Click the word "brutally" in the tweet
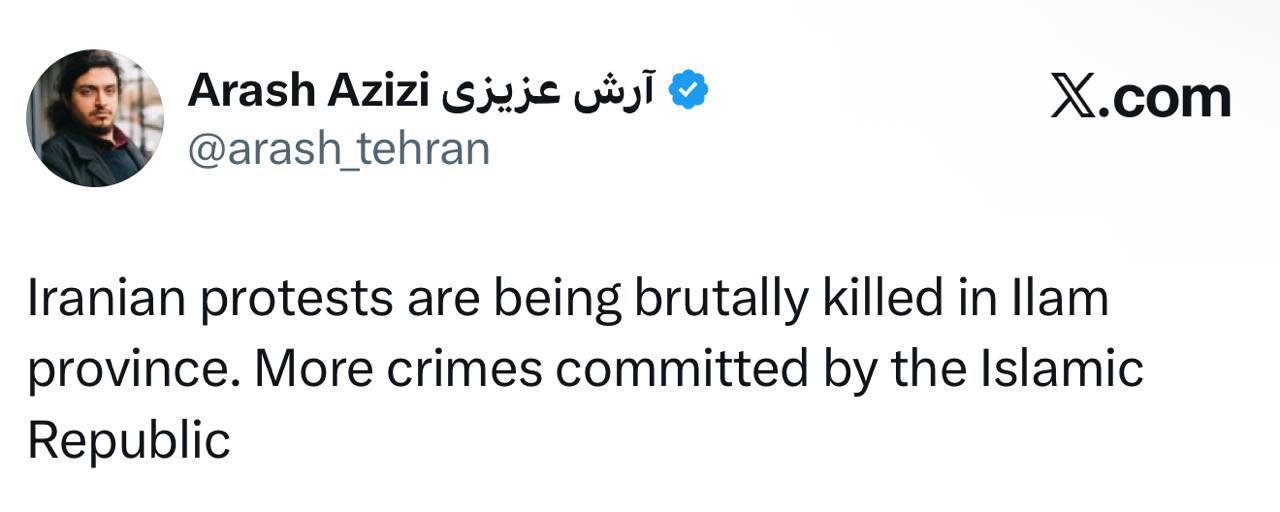Viewport: 1280px width, 512px height. pyautogui.click(x=718, y=300)
